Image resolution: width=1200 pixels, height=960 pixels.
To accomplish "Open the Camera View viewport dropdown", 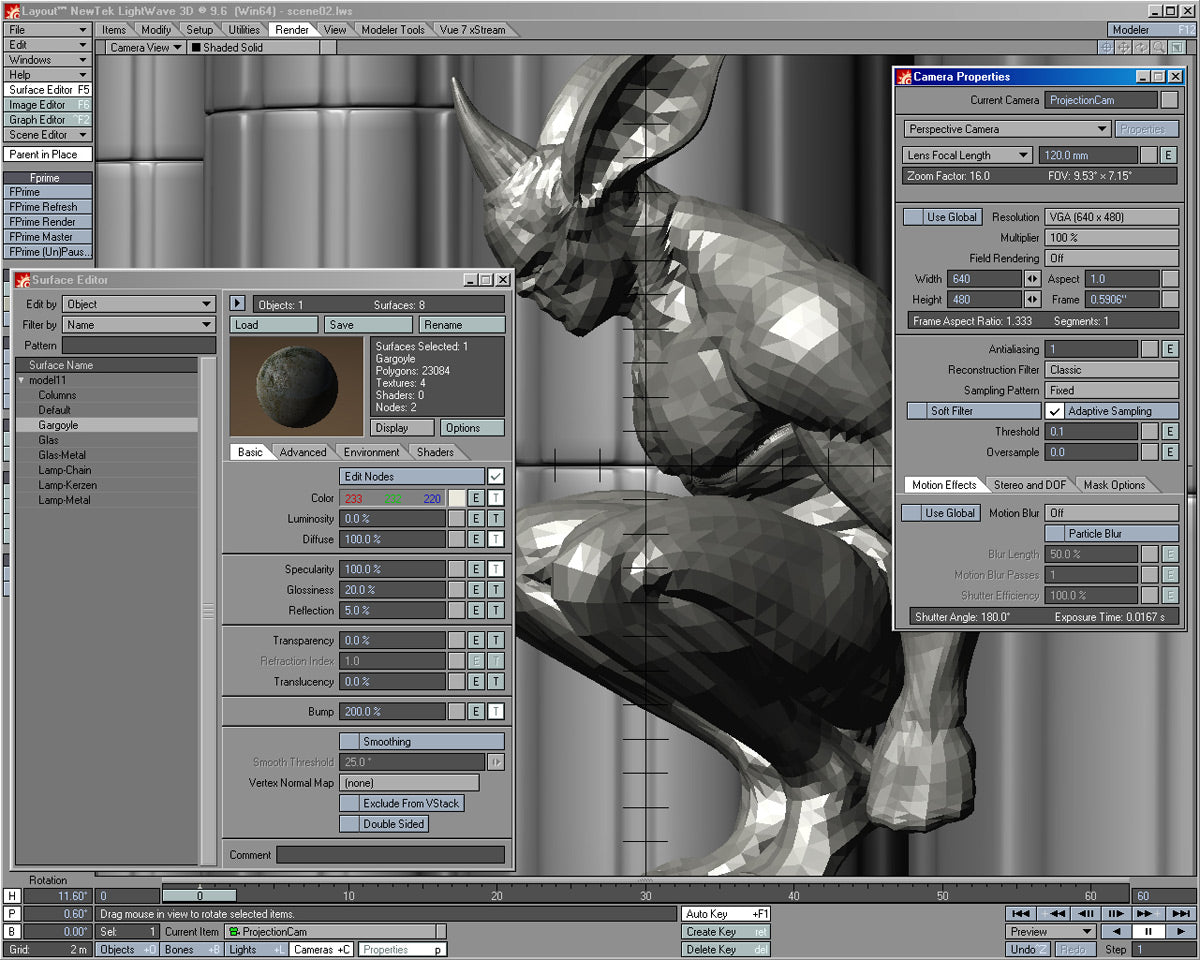I will coord(146,47).
